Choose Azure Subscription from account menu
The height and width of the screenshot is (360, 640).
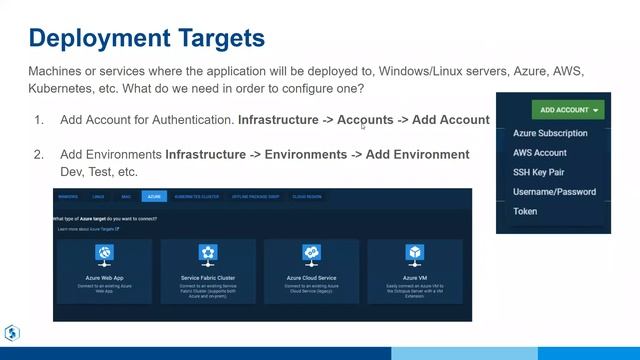(550, 133)
